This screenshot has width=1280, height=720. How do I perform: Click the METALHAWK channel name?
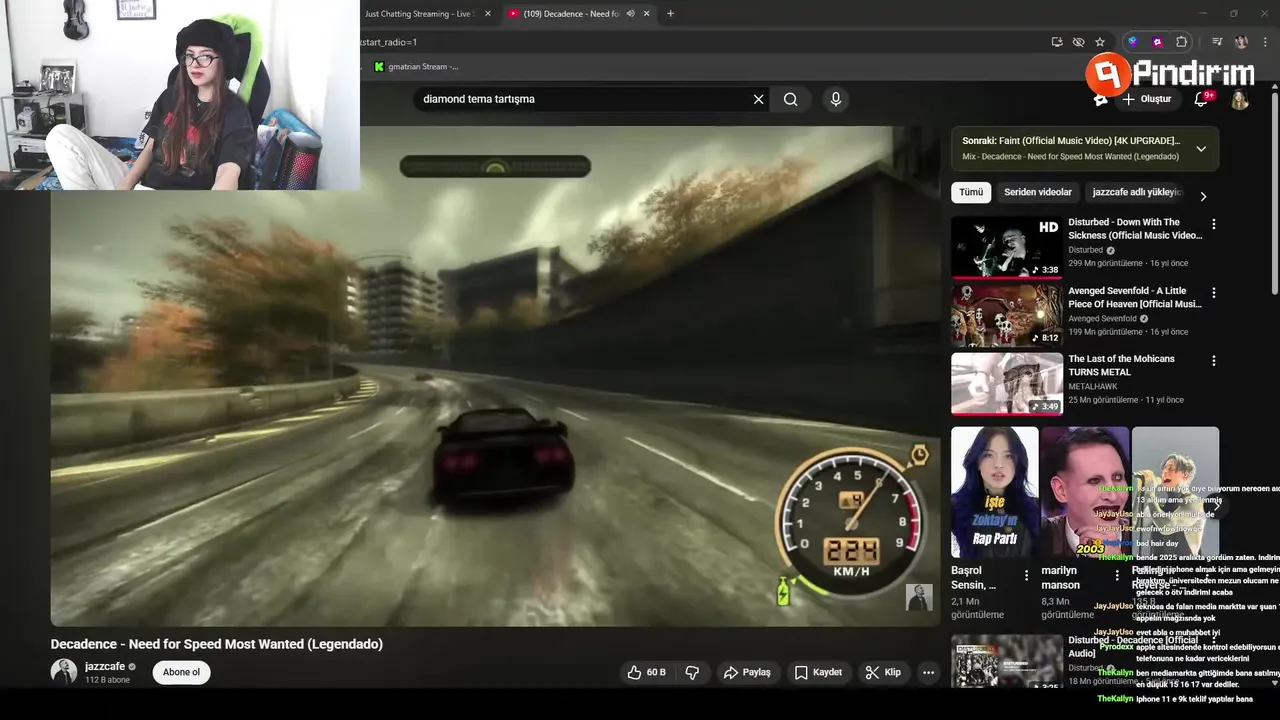pyautogui.click(x=1092, y=386)
